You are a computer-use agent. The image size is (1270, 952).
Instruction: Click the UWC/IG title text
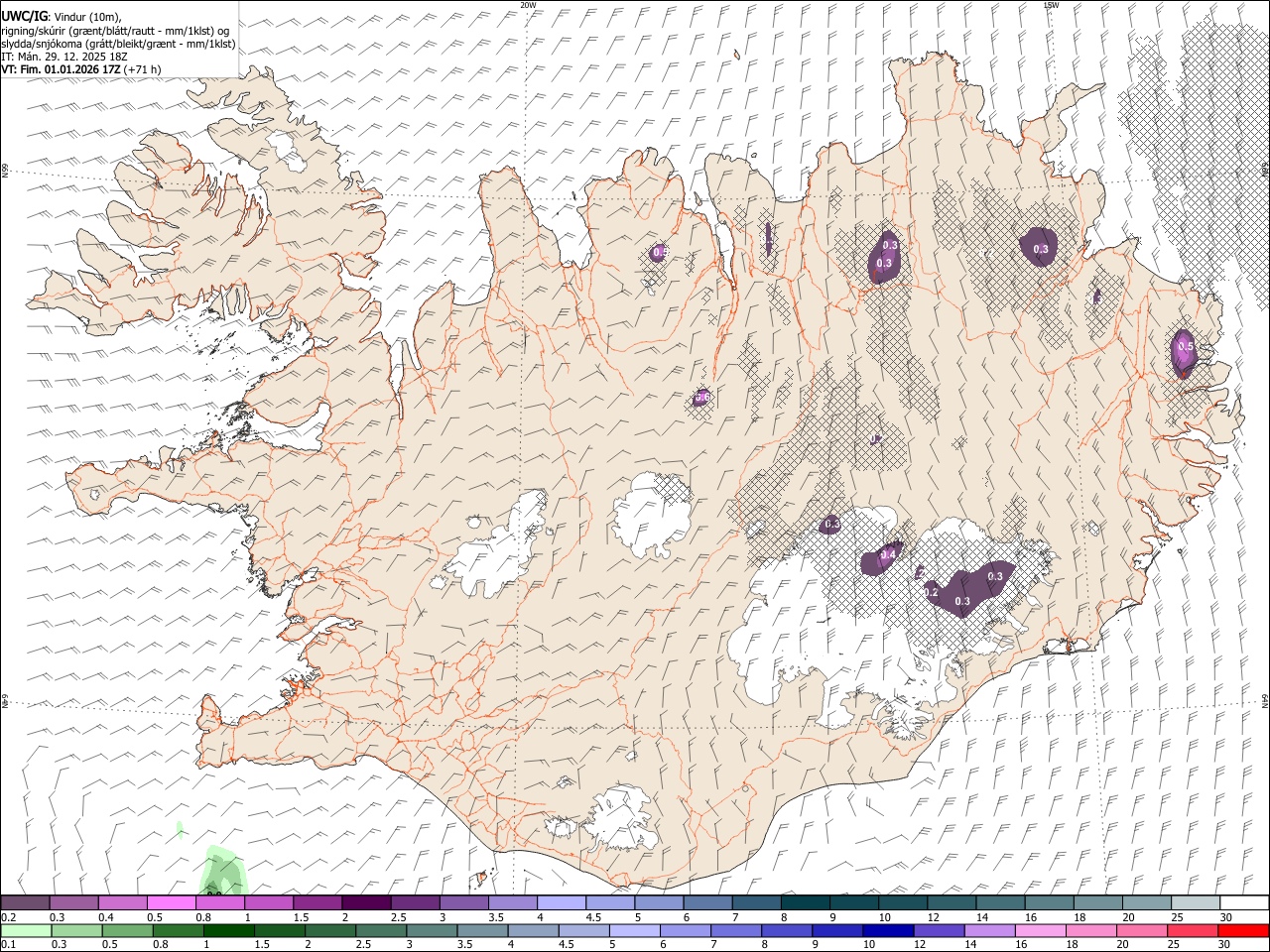[x=24, y=16]
